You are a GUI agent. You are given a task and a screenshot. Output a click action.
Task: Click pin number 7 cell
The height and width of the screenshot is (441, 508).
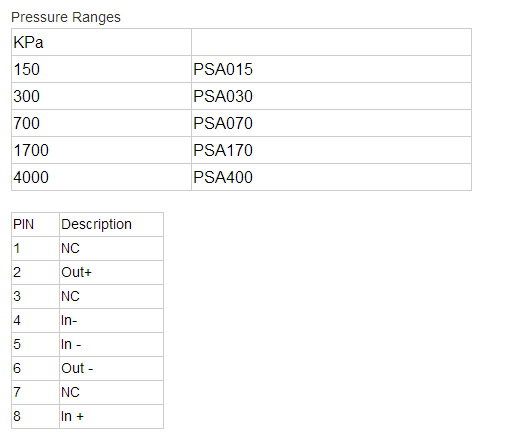tap(35, 392)
